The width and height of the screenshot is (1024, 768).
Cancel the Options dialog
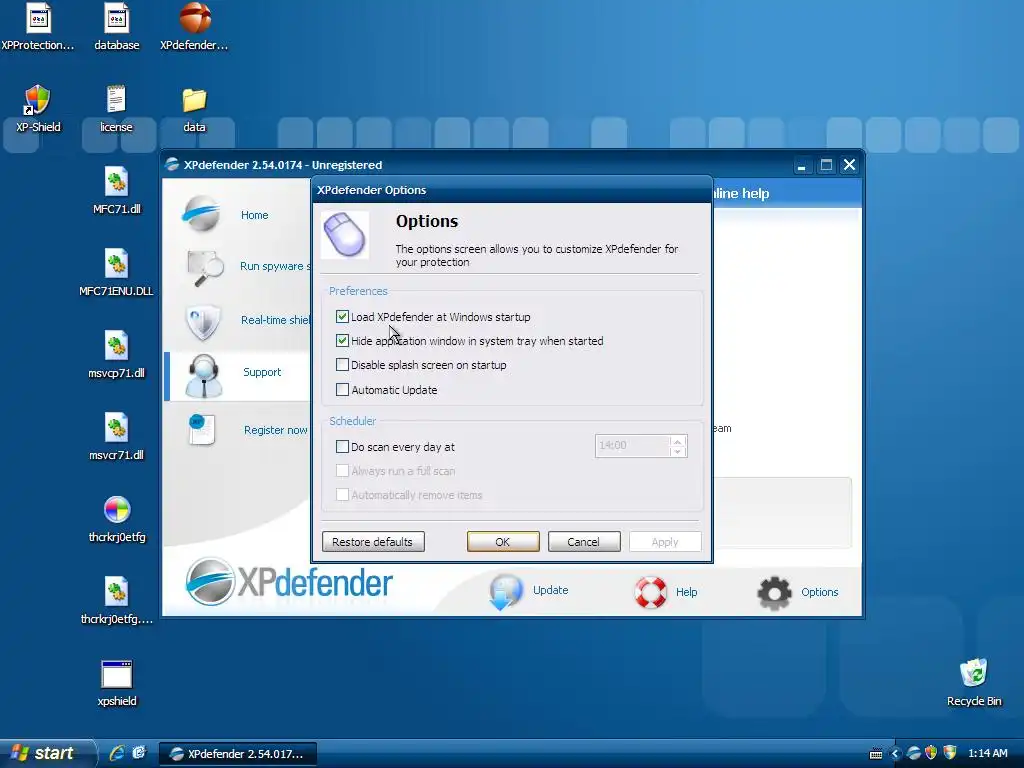(584, 542)
